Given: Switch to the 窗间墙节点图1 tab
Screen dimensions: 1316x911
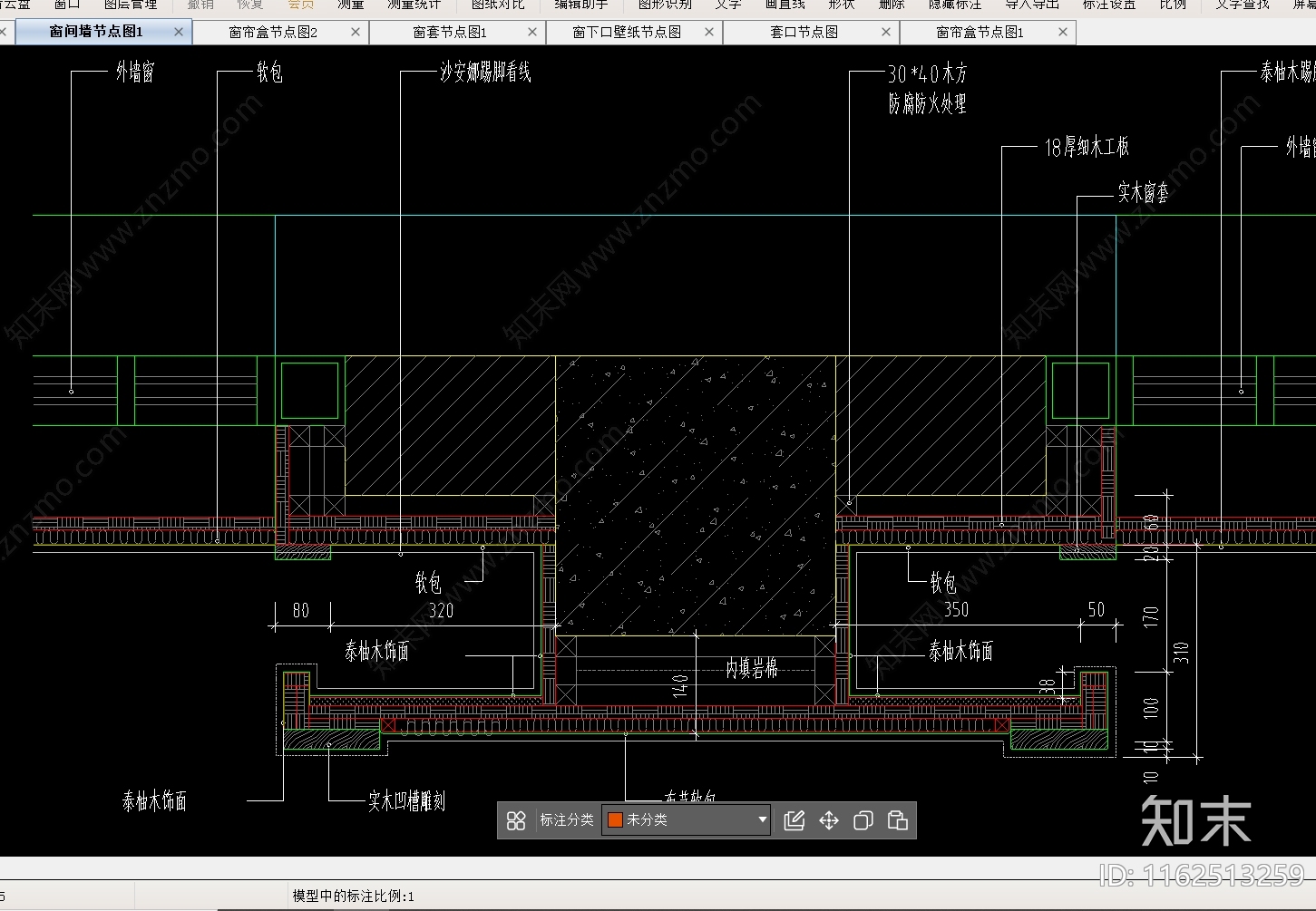Looking at the screenshot, I should point(96,32).
